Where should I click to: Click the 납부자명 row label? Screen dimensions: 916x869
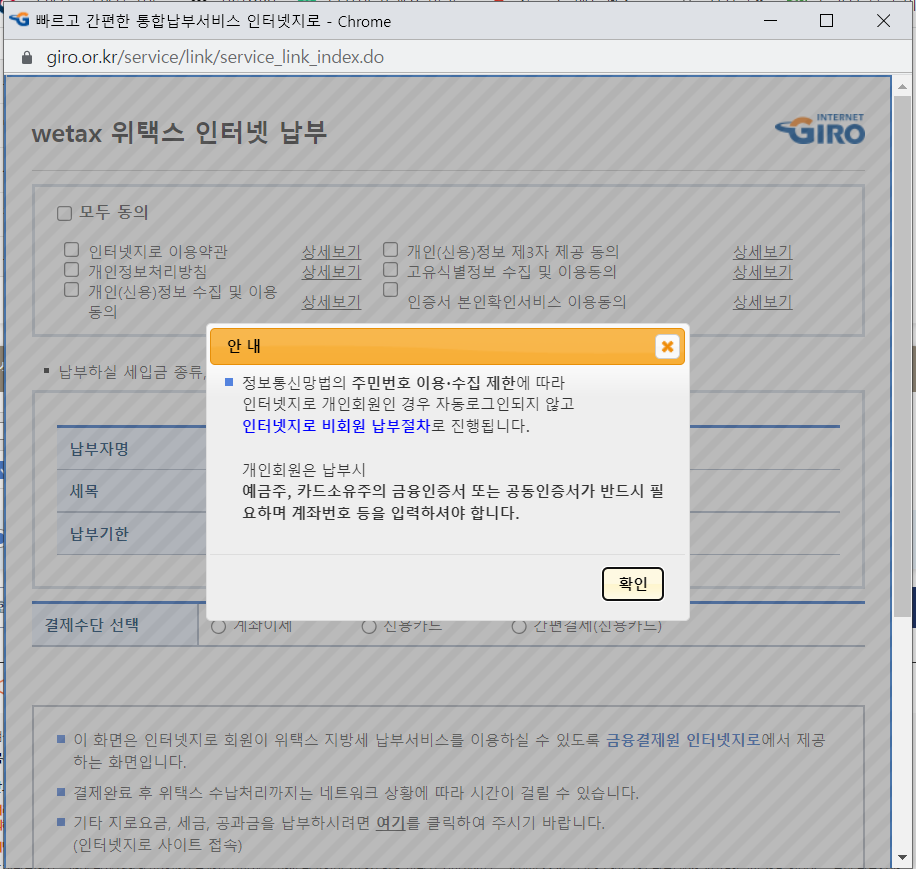[99, 449]
